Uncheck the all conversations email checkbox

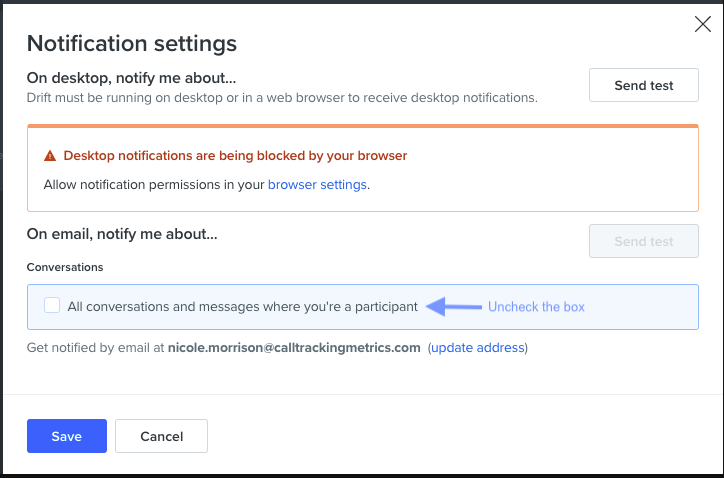52,306
